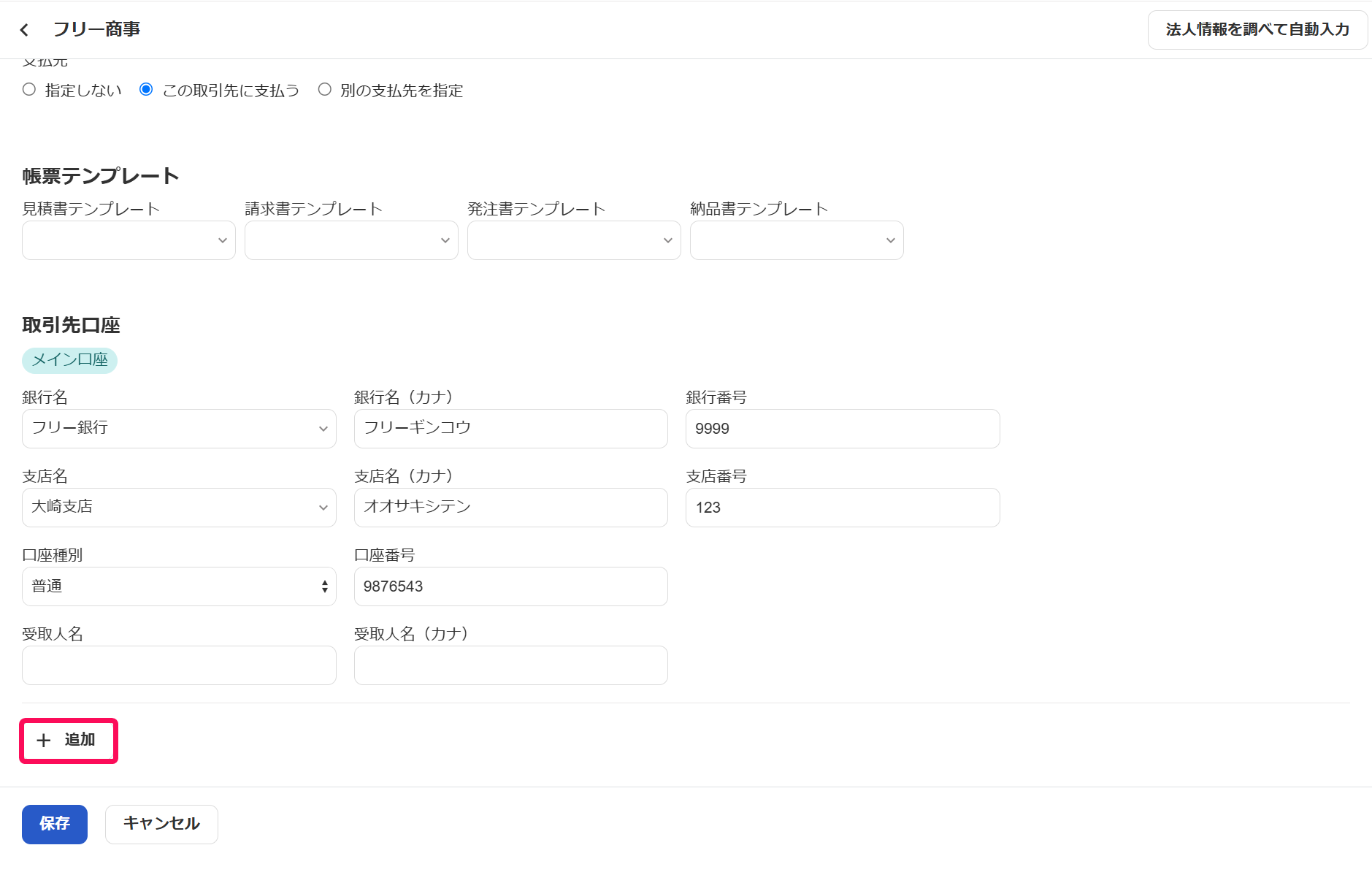Click the 支店名（カナ） field
This screenshot has width=1372, height=883.
tap(511, 508)
